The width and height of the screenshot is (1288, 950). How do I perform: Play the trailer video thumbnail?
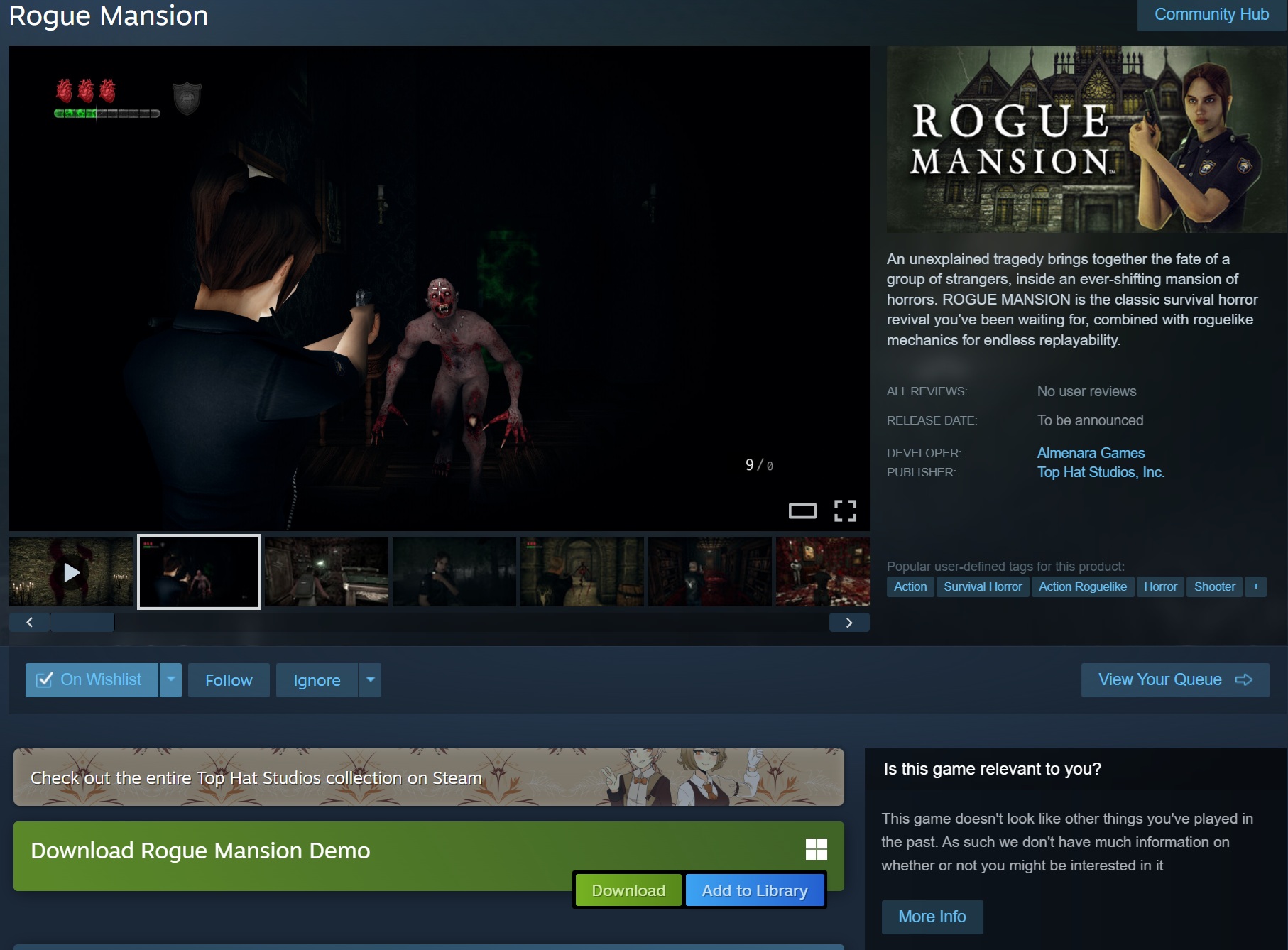[x=71, y=572]
